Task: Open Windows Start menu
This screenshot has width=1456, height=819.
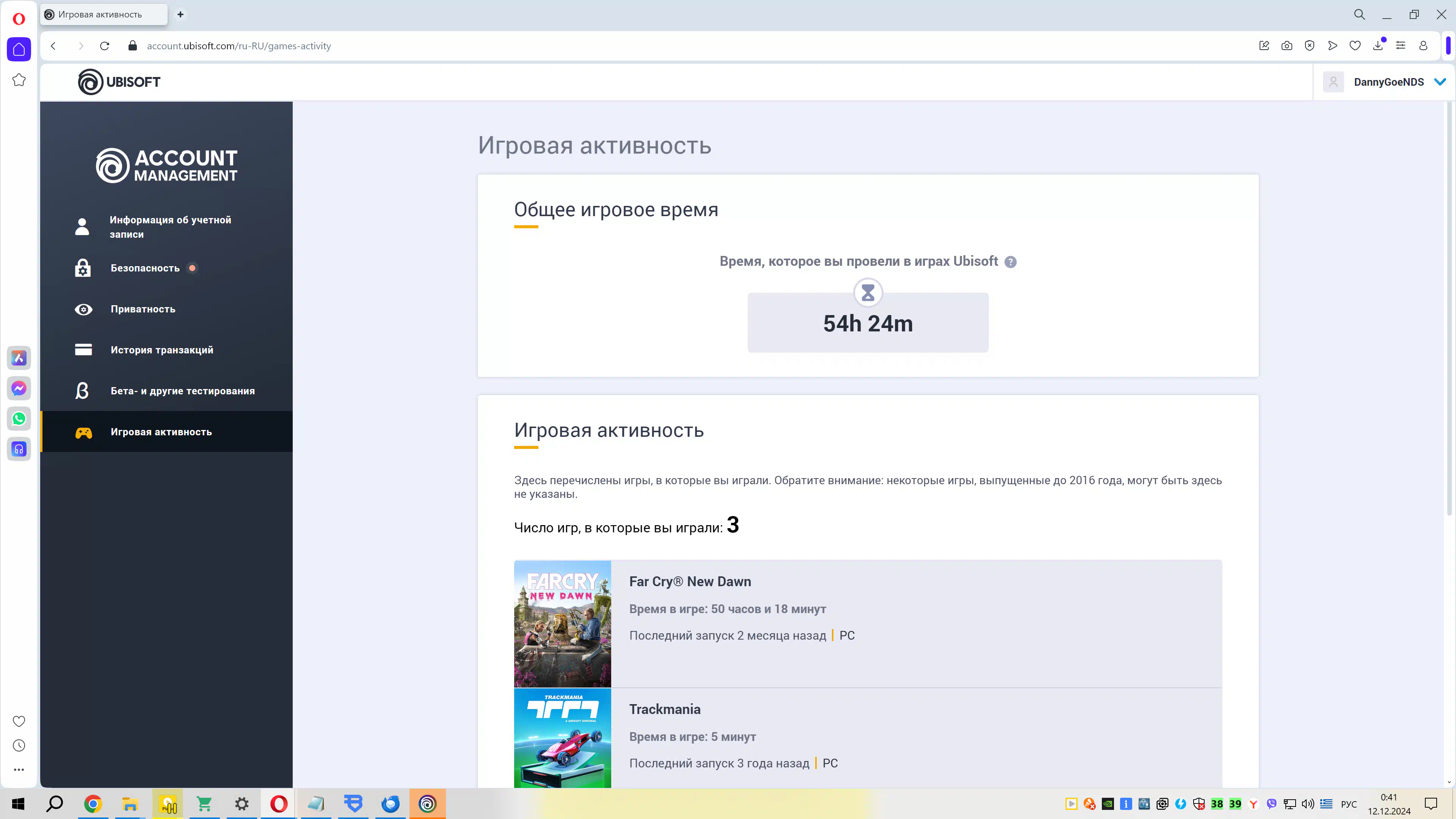Action: (18, 804)
